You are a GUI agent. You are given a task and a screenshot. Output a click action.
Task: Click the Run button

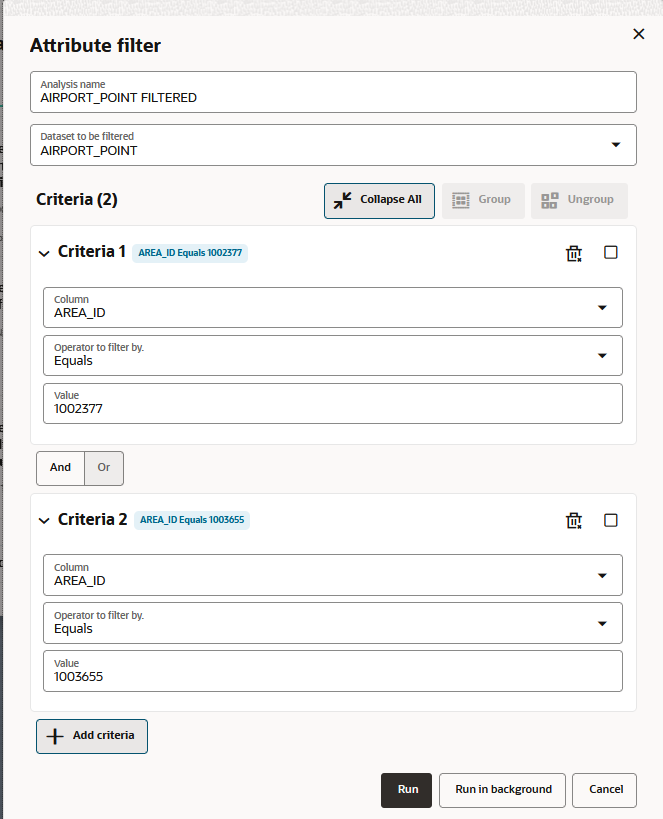coord(406,790)
